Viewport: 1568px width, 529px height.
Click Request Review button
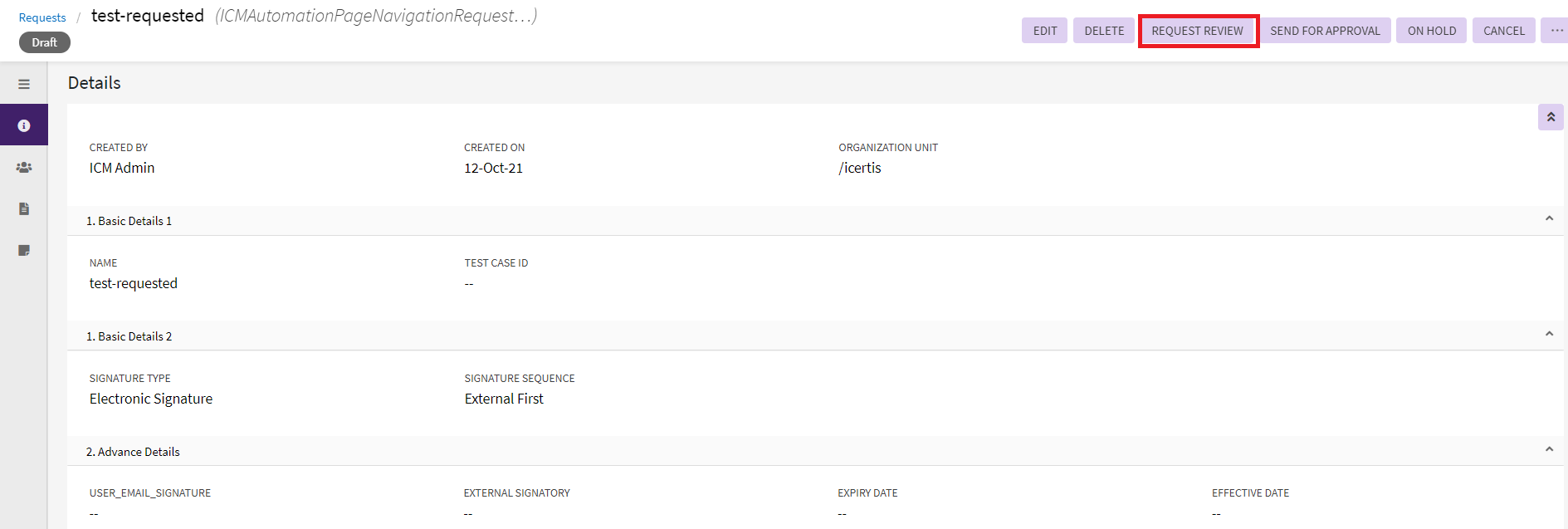[x=1197, y=31]
